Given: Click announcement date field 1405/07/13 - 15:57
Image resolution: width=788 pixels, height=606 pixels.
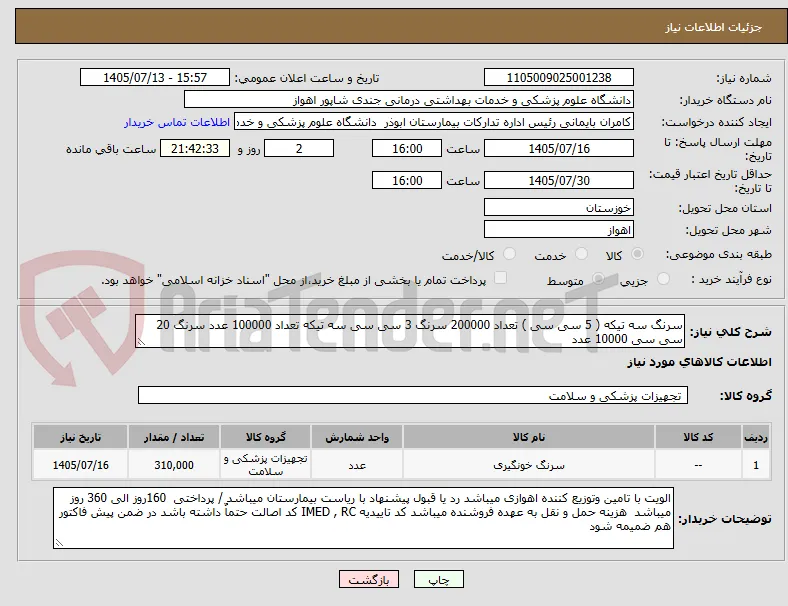Looking at the screenshot, I should (x=155, y=77).
